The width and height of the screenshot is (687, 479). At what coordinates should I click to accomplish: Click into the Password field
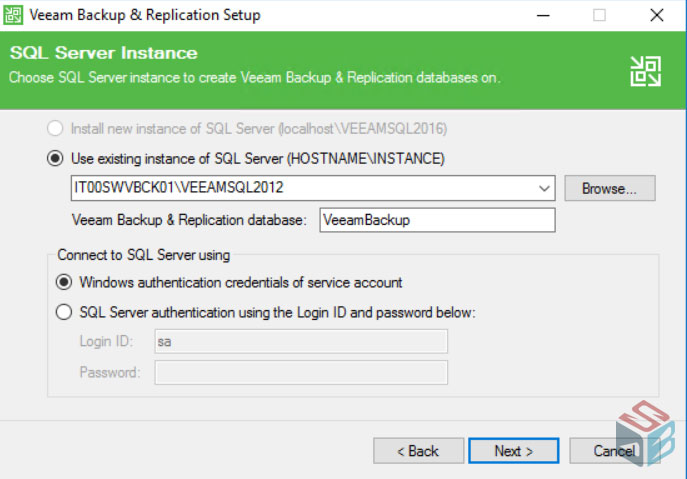click(x=300, y=373)
